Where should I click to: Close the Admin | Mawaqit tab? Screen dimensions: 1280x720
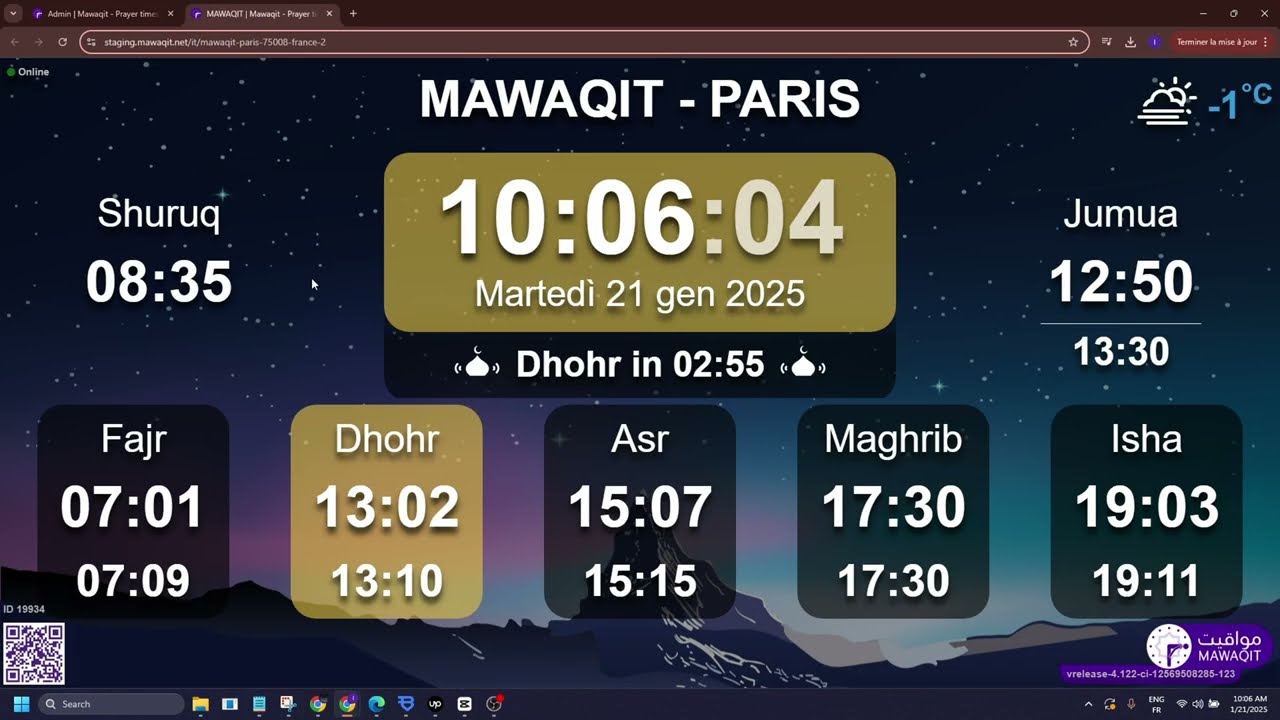[171, 14]
